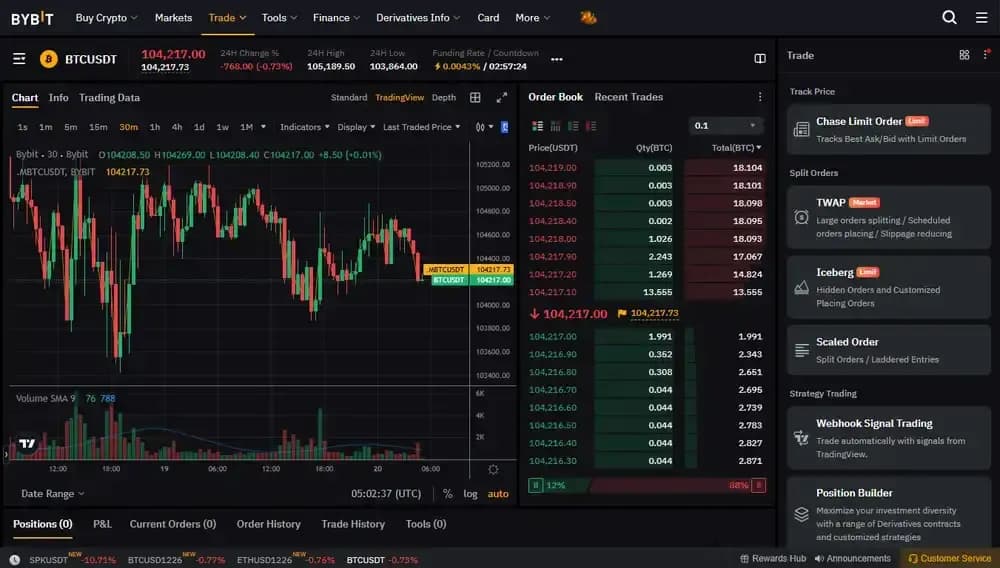Open the 0.1 price grouping dropdown
1000x568 pixels.
pos(725,126)
